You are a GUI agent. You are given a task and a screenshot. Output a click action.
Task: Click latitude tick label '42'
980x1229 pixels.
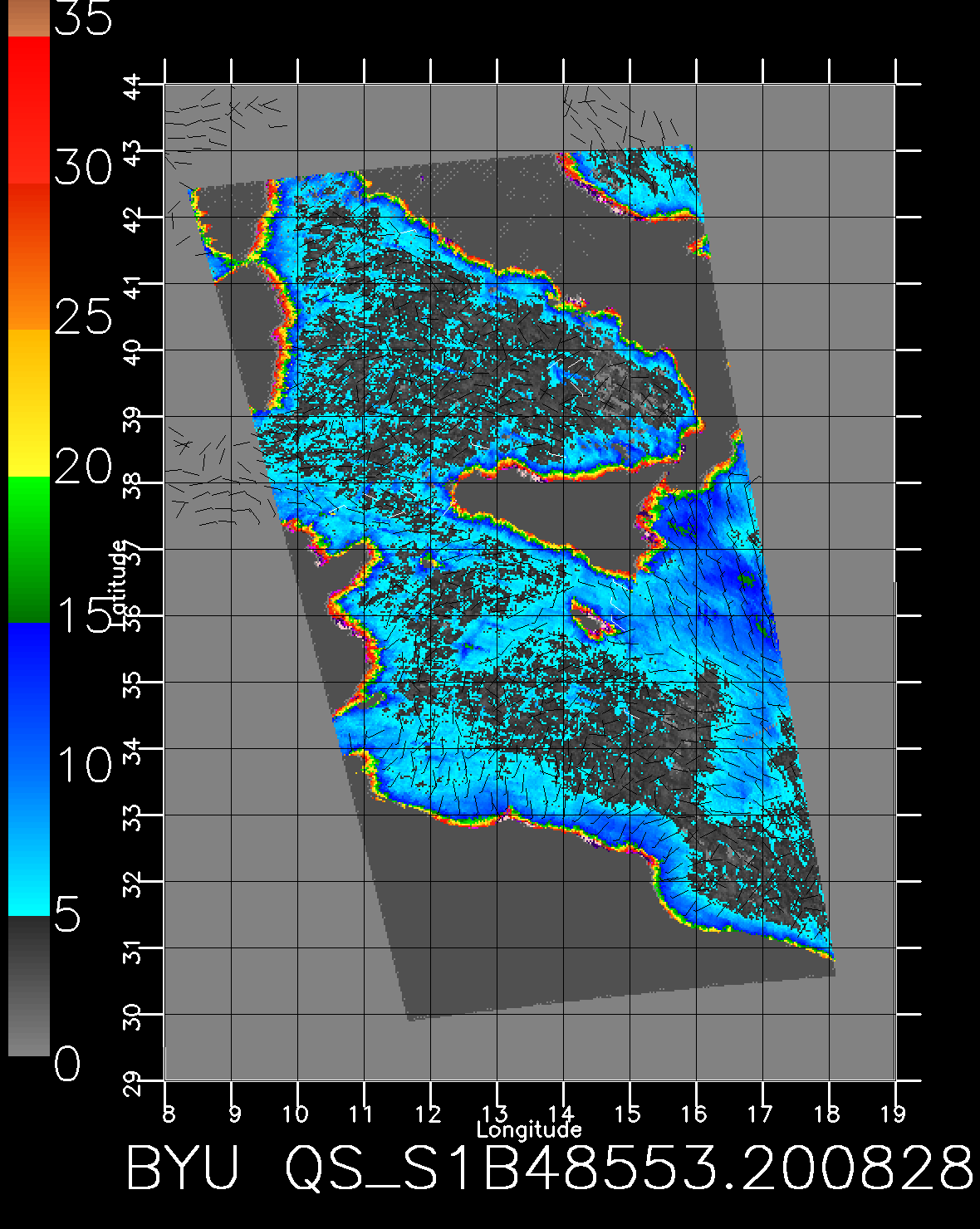coord(133,221)
